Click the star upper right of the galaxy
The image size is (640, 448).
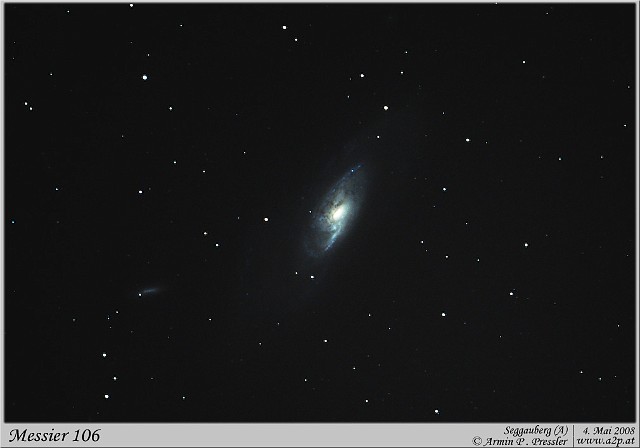[467, 141]
